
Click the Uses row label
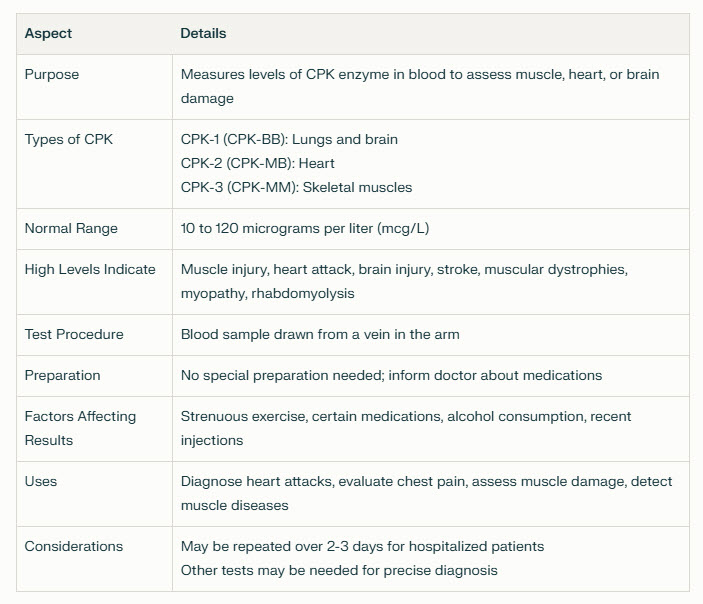click(41, 482)
